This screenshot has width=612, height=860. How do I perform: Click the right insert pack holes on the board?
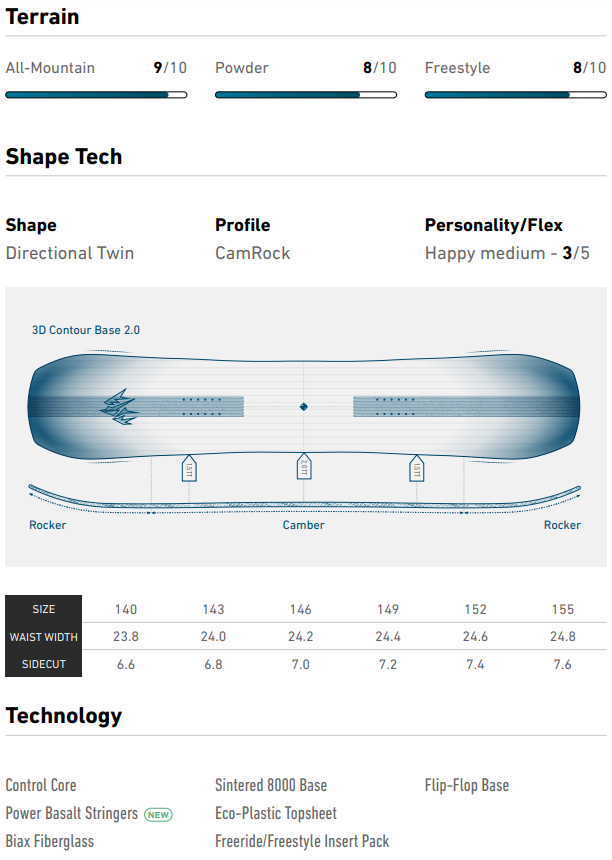(x=395, y=406)
